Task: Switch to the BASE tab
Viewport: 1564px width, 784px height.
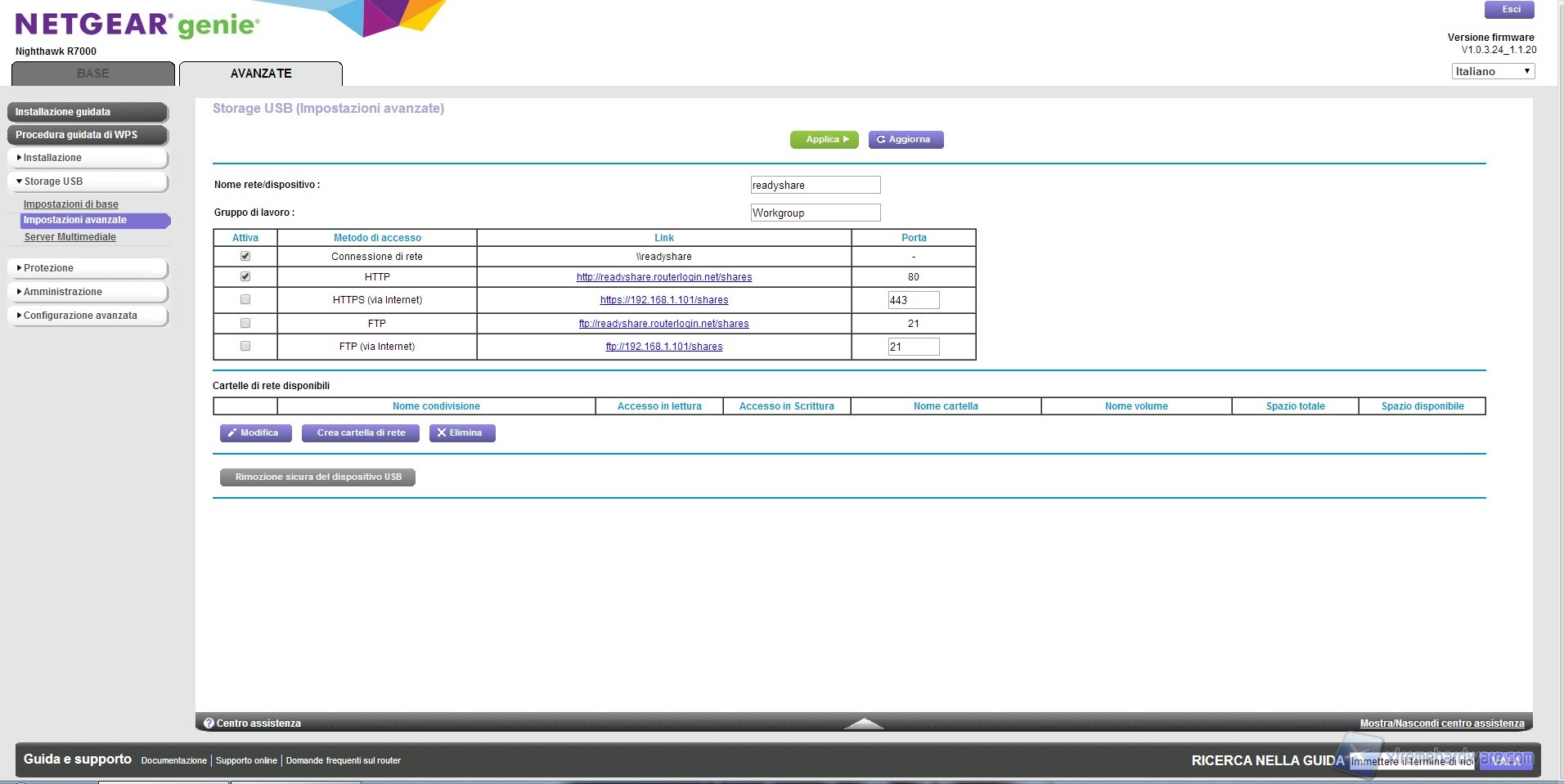Action: (x=93, y=74)
